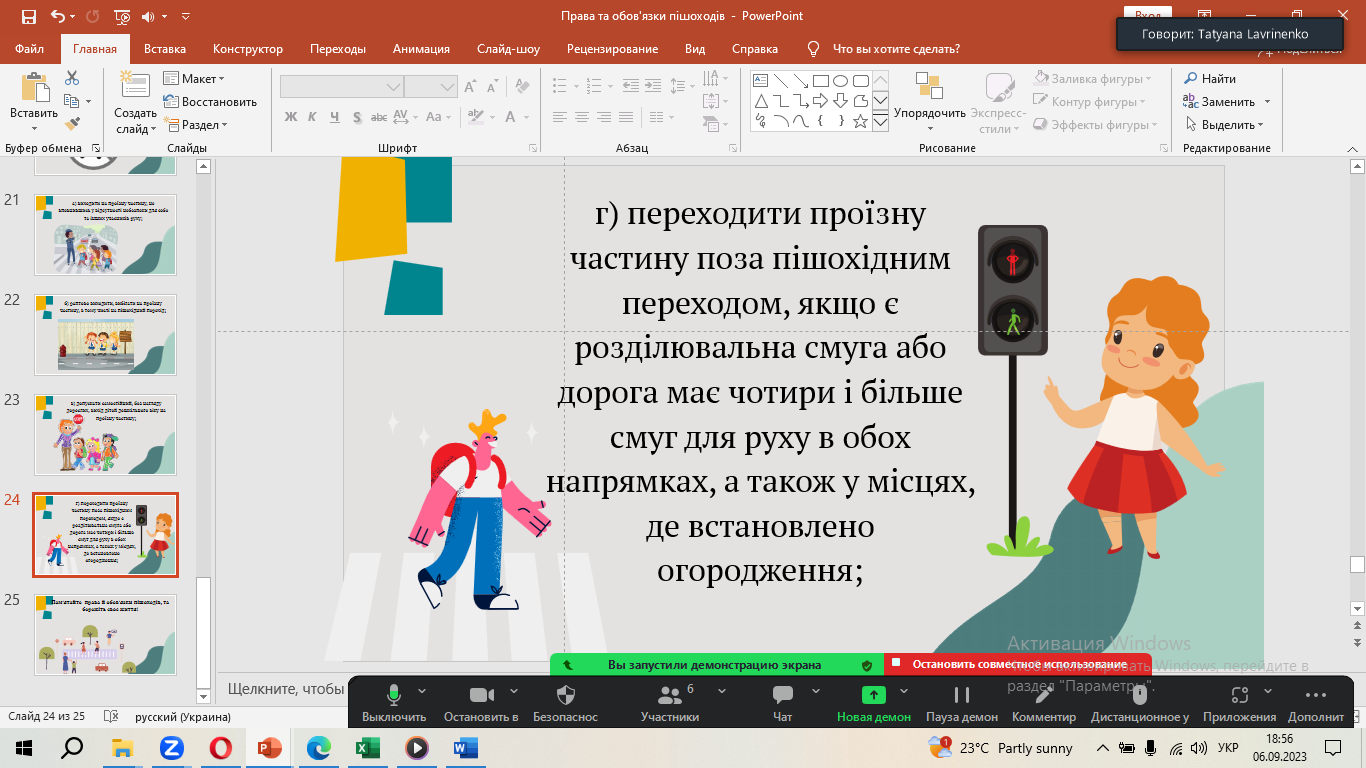This screenshot has height=768, width=1366.
Task: Select slide 25 thumbnail
Action: pyautogui.click(x=105, y=634)
